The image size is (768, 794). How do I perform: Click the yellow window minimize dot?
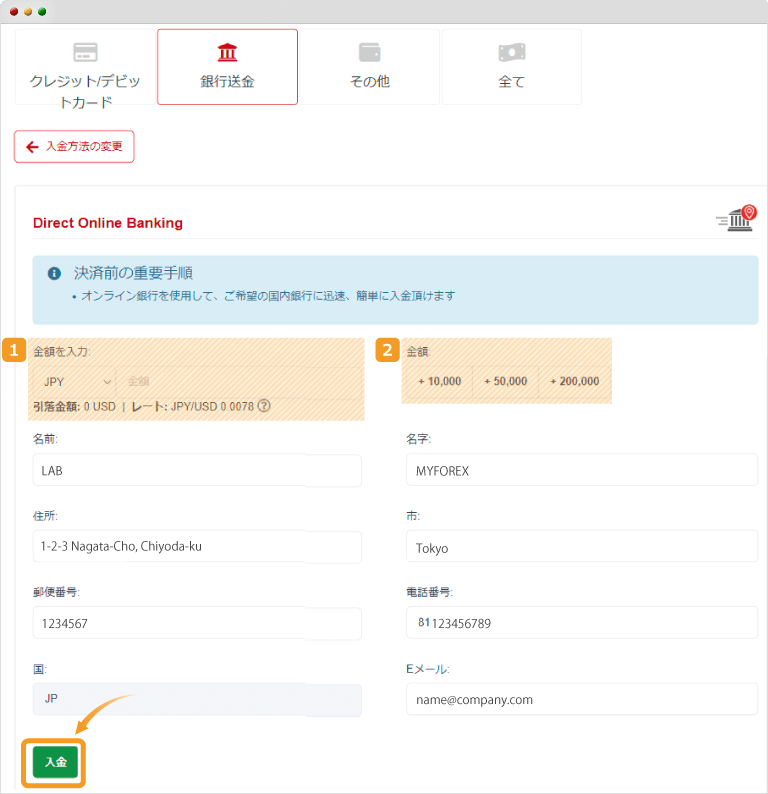coord(28,12)
